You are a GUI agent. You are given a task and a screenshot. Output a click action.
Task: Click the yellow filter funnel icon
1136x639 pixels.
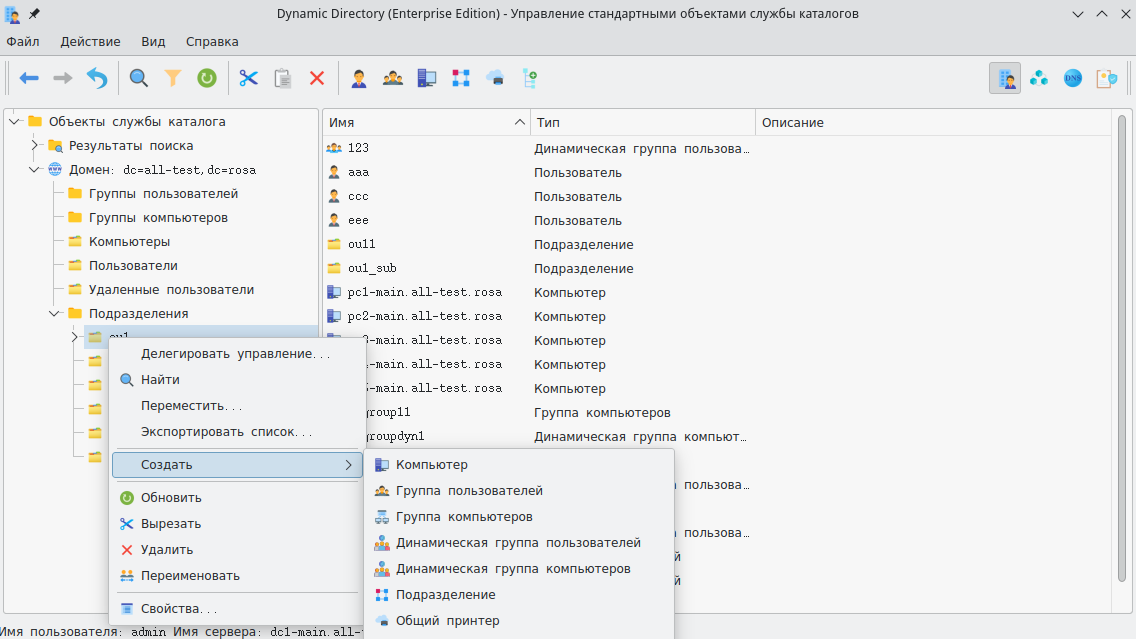173,78
